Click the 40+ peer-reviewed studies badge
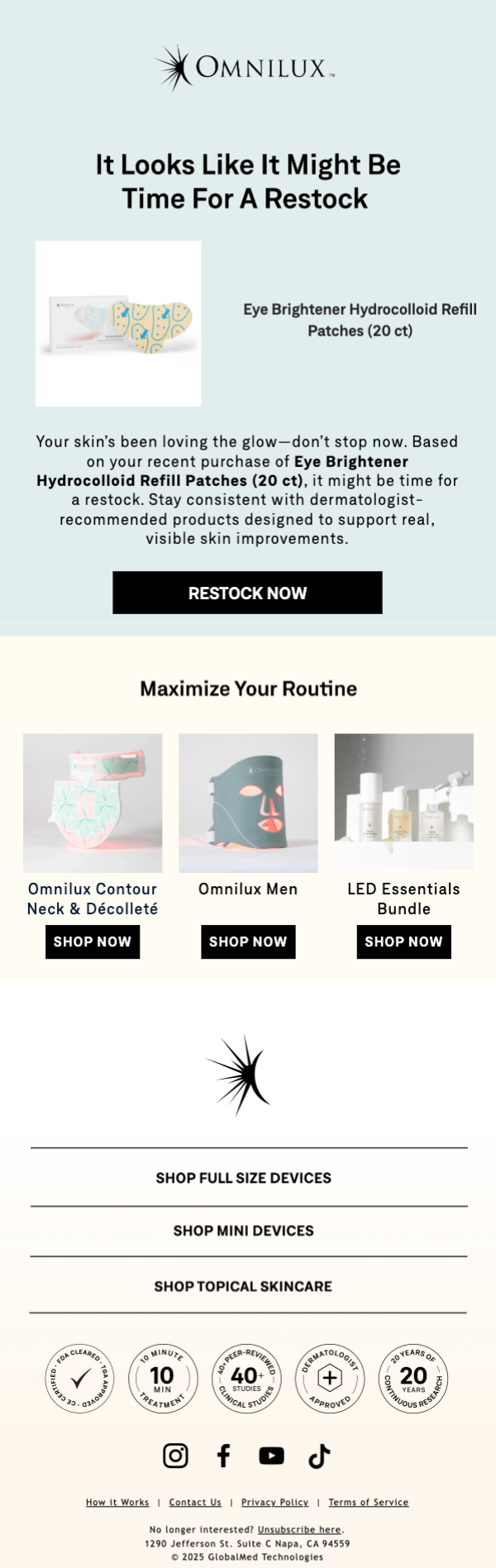Image resolution: width=496 pixels, height=1568 pixels. pos(246,1378)
